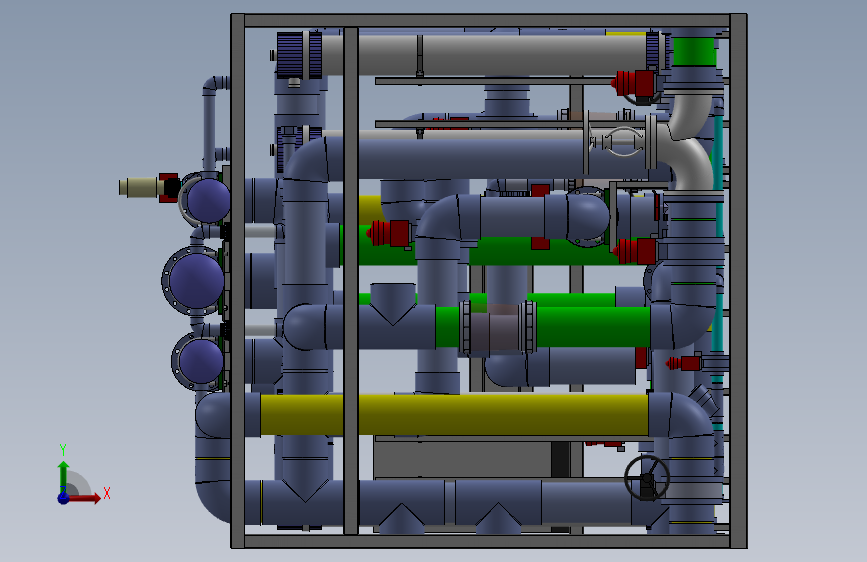Select the long gray cylinder along the top
Screen dimensions: 867x562
pyautogui.click(x=484, y=55)
